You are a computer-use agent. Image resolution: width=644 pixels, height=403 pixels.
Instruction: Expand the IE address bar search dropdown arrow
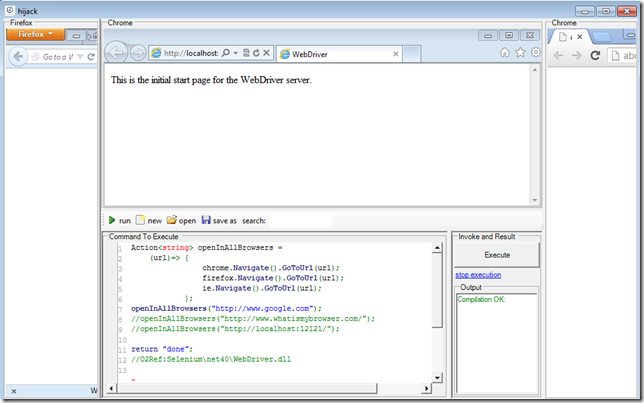[235, 53]
